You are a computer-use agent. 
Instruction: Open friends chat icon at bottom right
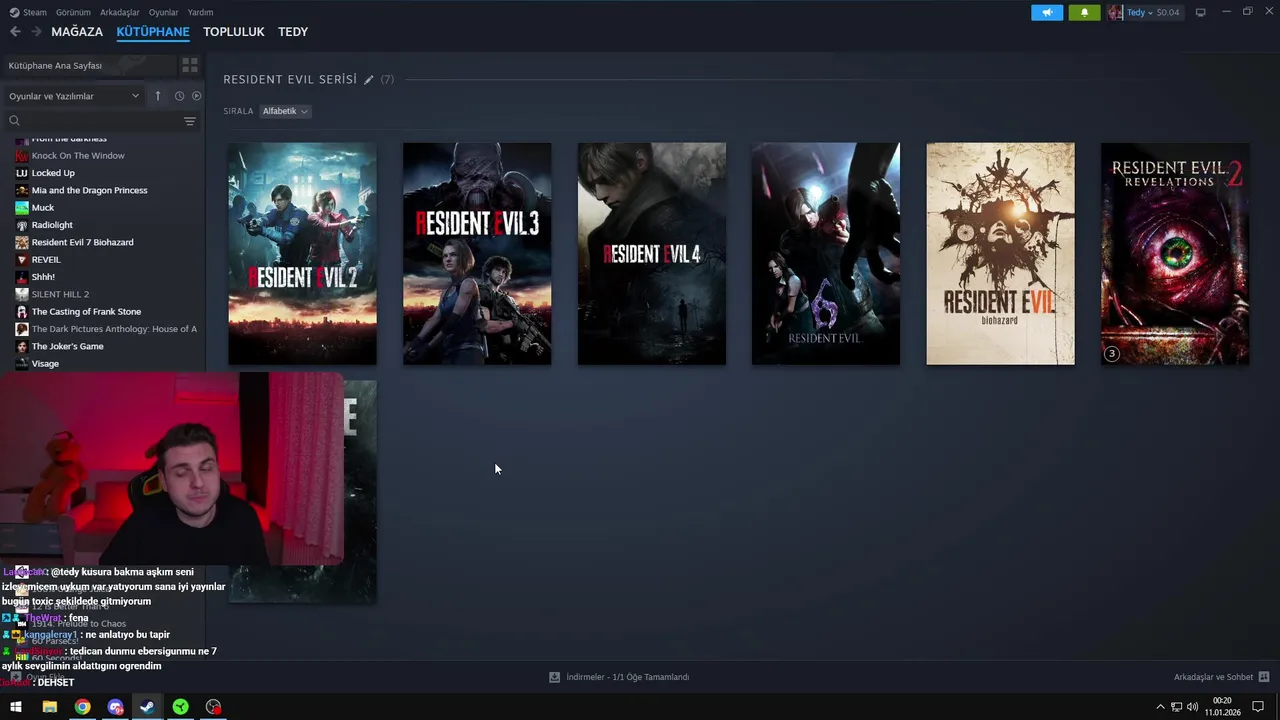(x=1264, y=677)
